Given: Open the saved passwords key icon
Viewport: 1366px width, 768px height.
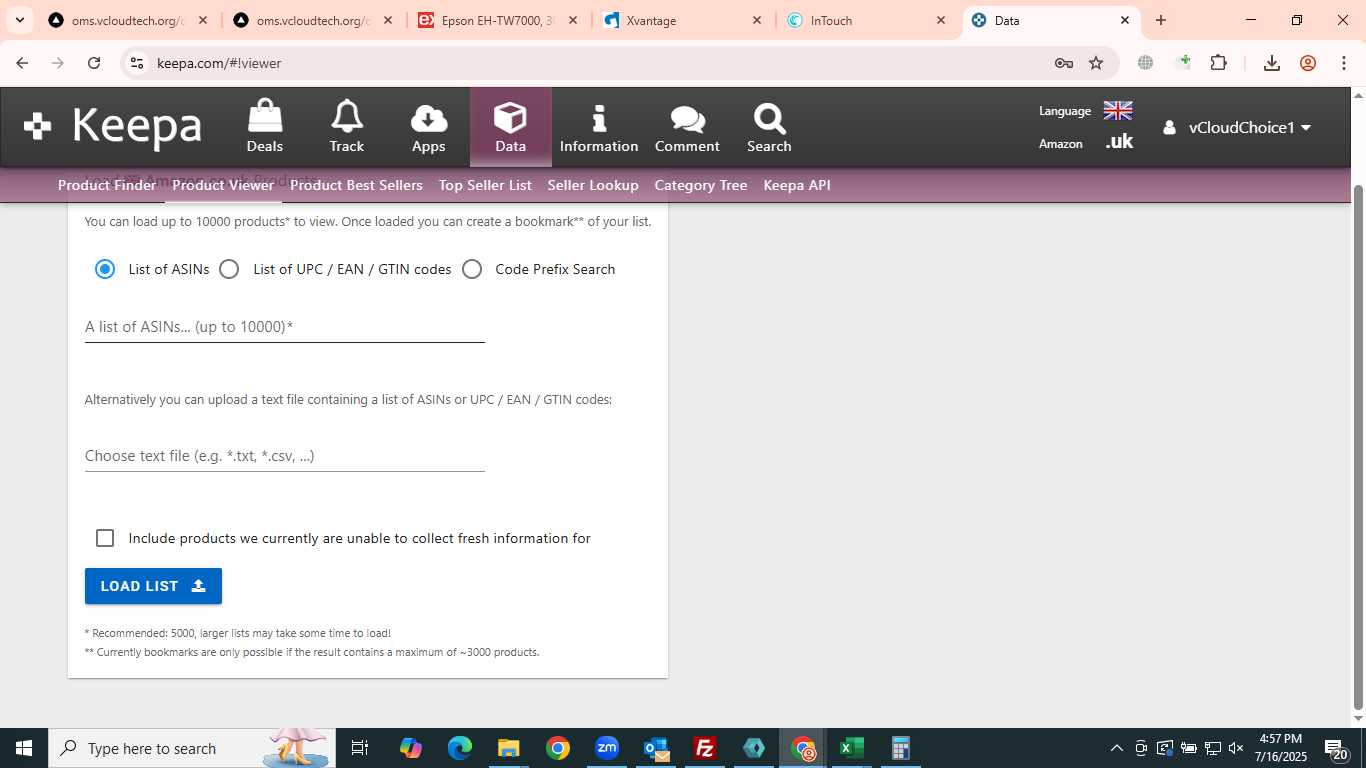Looking at the screenshot, I should point(1064,63).
